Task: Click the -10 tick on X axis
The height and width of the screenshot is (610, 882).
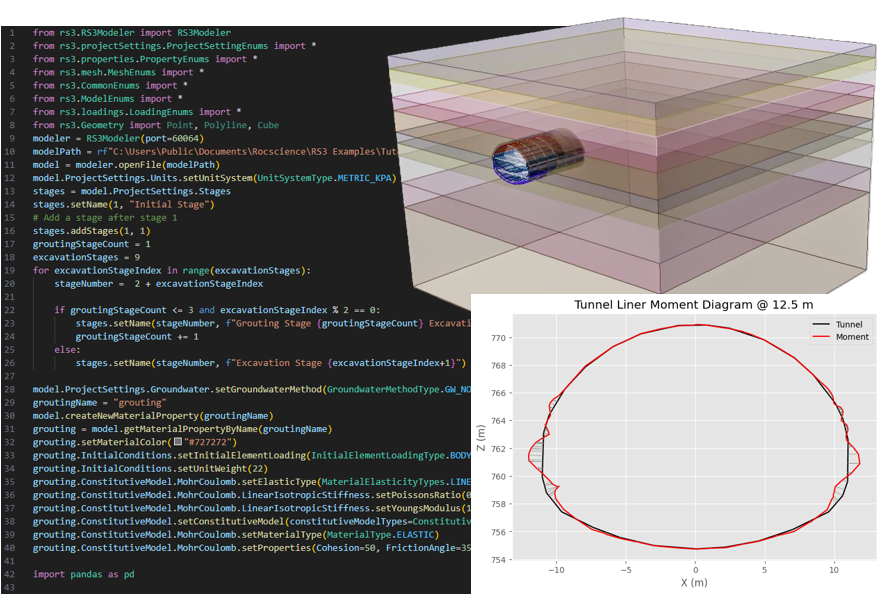Action: 556,568
